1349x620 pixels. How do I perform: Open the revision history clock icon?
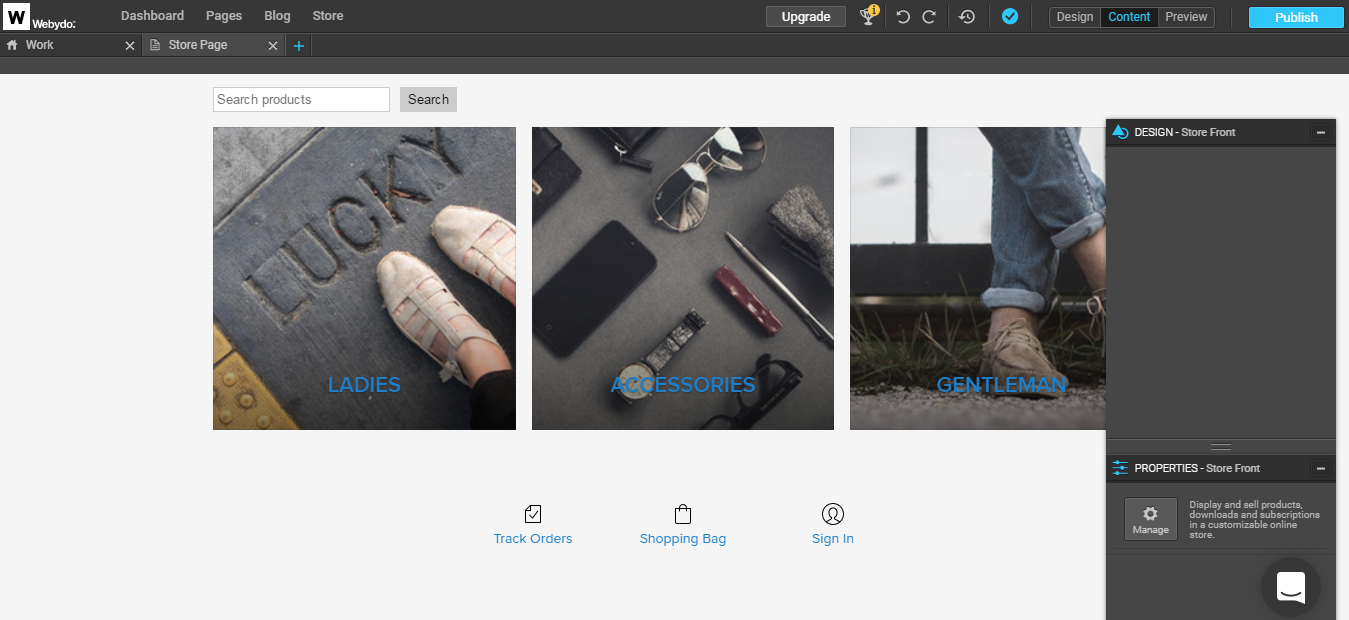click(967, 16)
